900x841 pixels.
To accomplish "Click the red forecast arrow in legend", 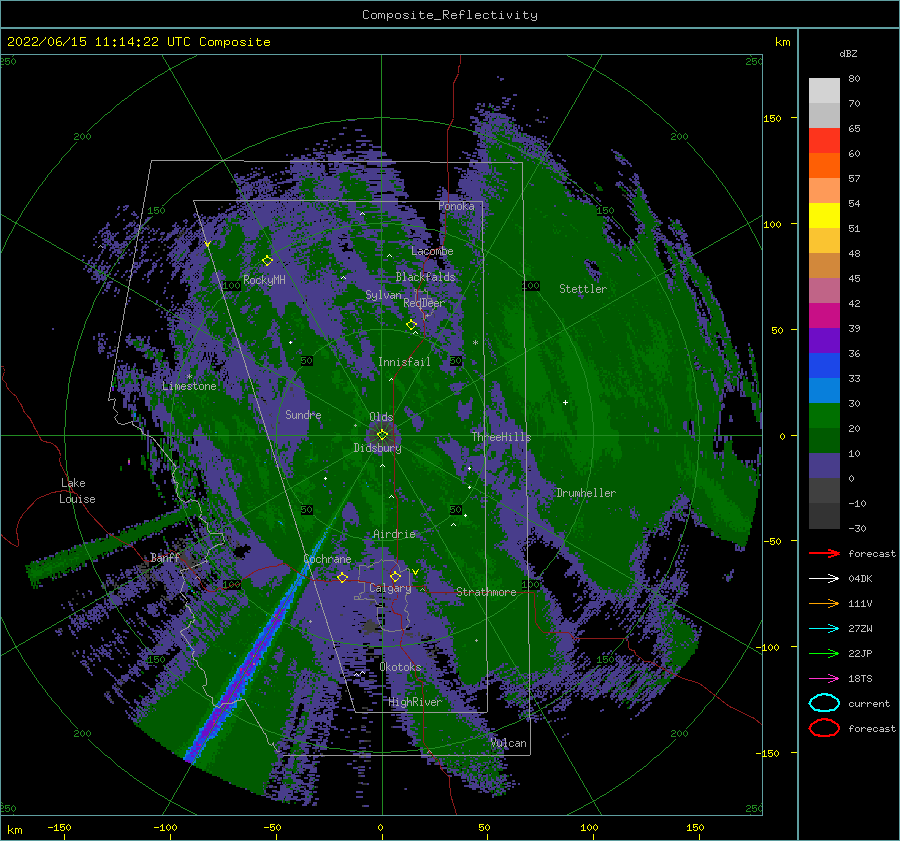I will [x=824, y=553].
